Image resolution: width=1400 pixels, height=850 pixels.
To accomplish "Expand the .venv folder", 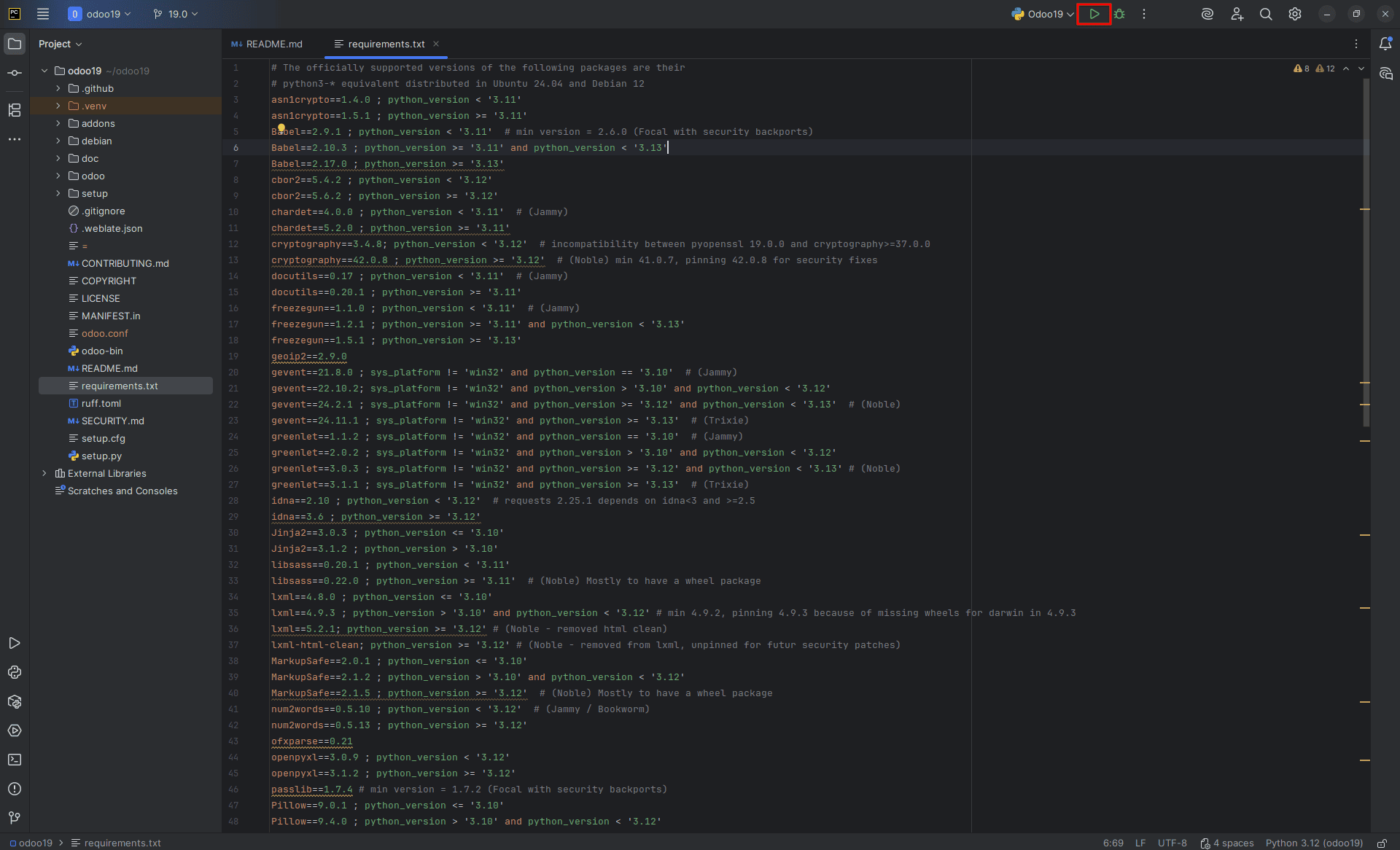I will click(x=58, y=106).
